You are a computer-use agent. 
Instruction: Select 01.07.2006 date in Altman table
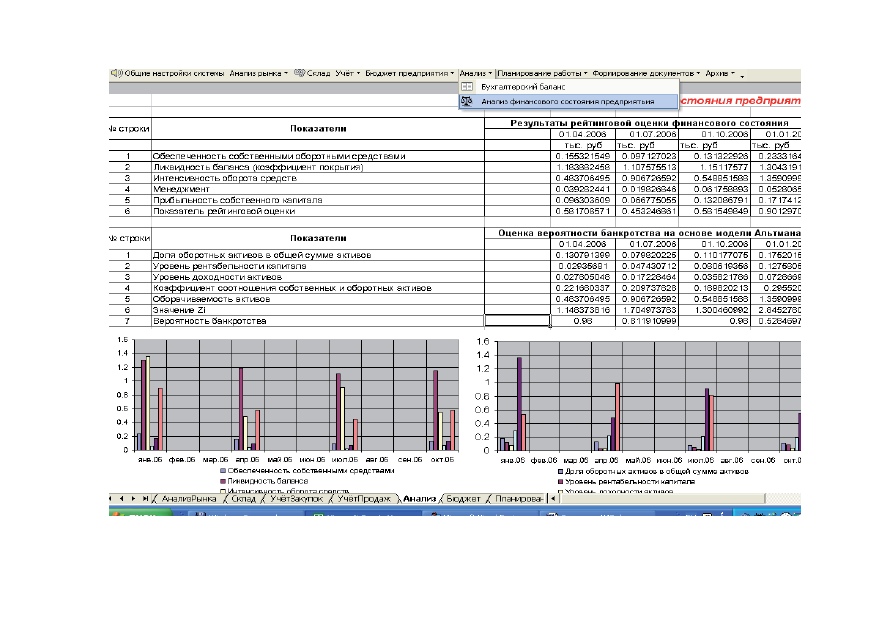647,244
